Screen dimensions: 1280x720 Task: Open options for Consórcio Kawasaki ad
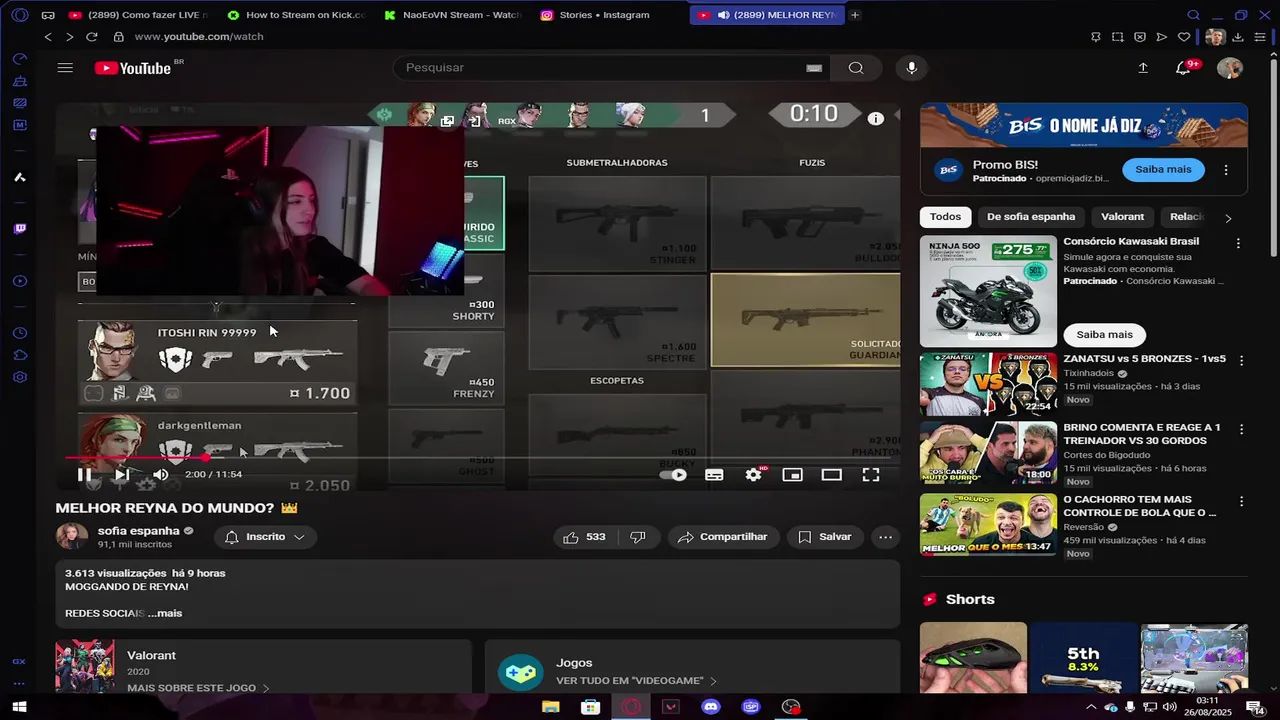pyautogui.click(x=1238, y=243)
